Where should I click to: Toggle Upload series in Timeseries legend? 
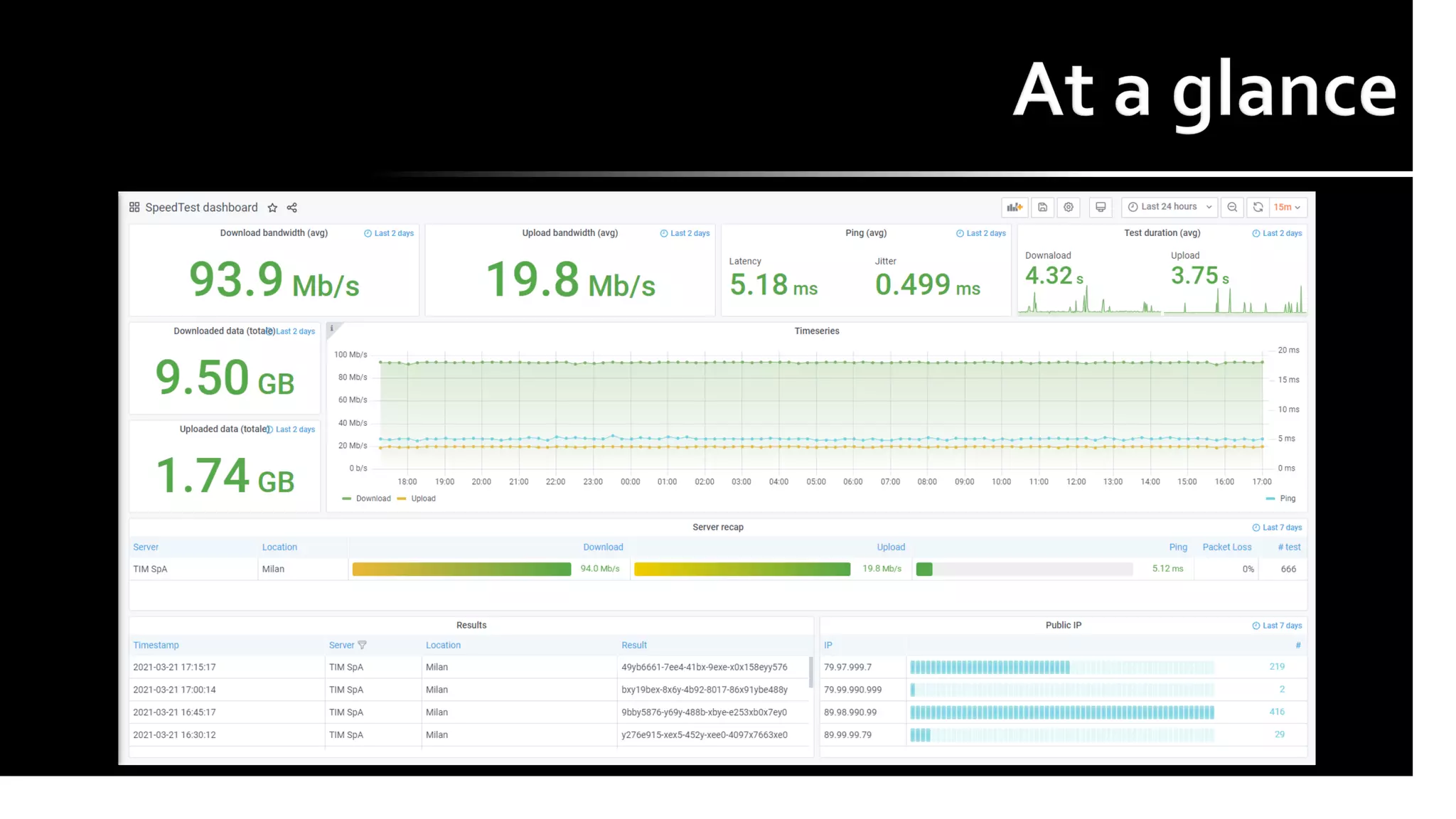pos(422,498)
